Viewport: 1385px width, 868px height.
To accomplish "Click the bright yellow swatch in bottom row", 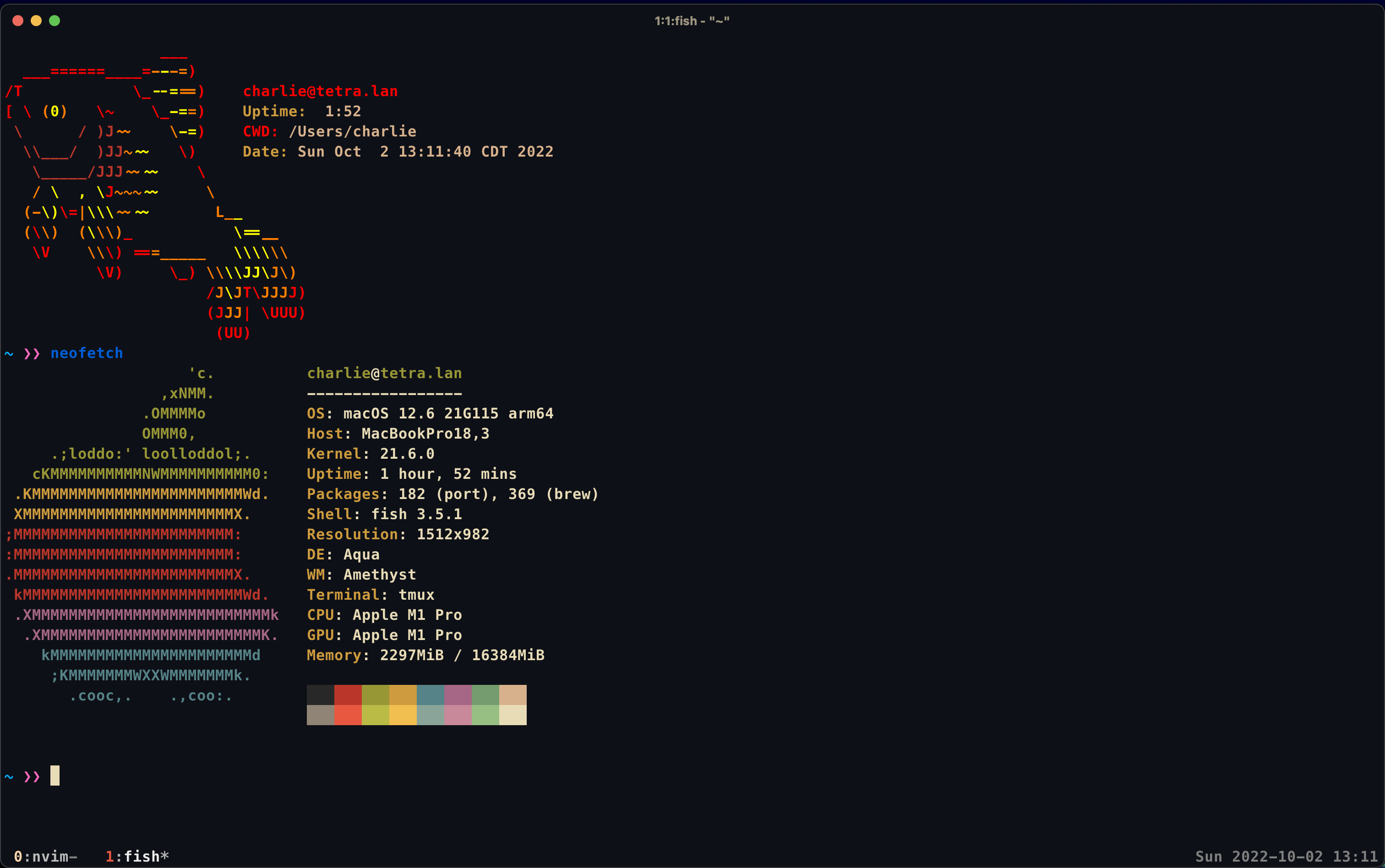I will tap(403, 715).
